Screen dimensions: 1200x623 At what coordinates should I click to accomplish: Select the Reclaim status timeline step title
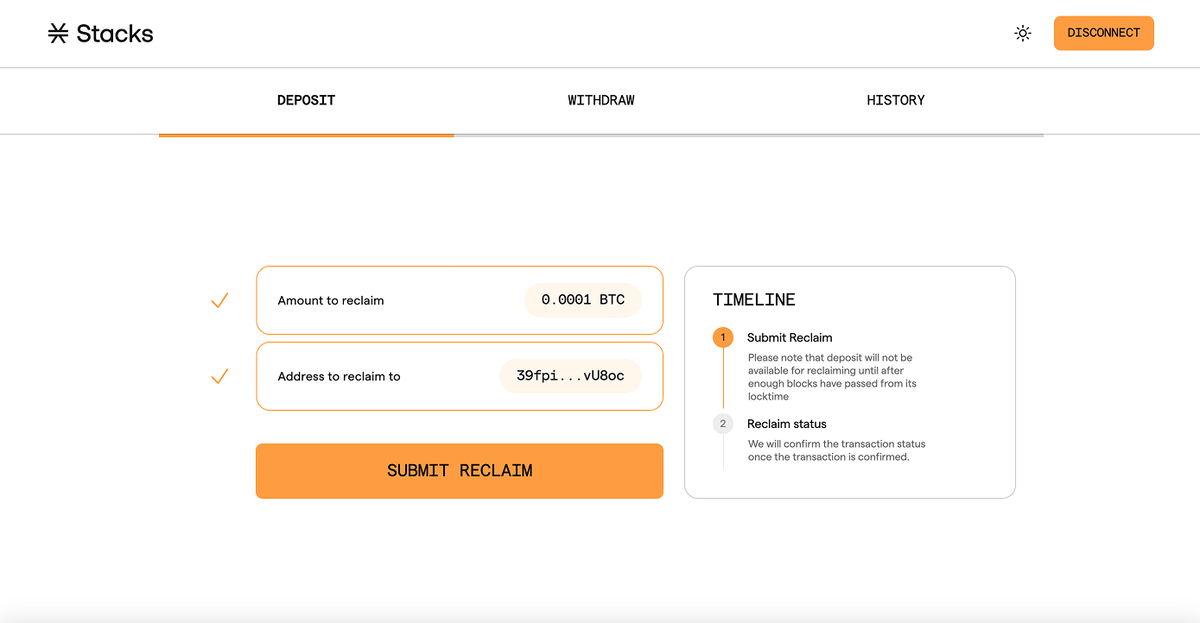coord(786,424)
